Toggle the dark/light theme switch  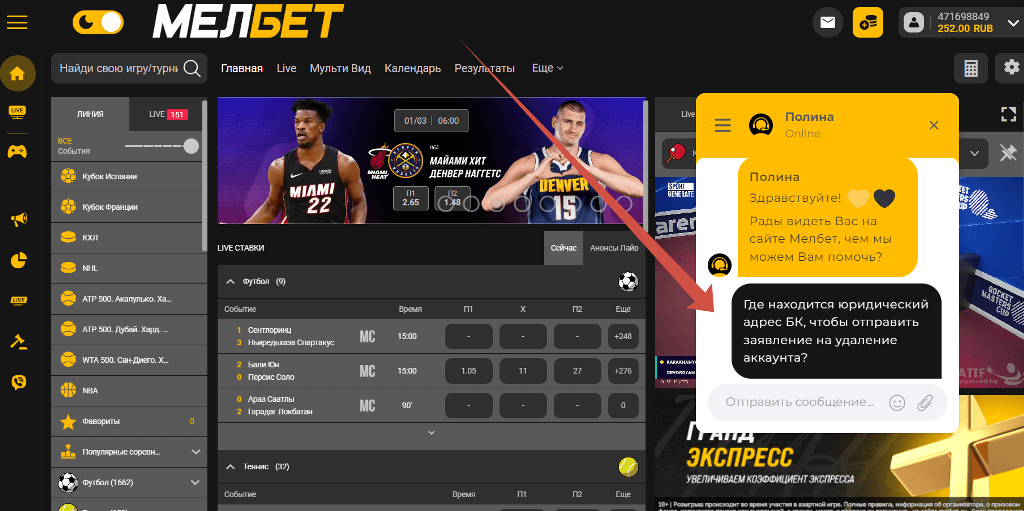click(99, 21)
